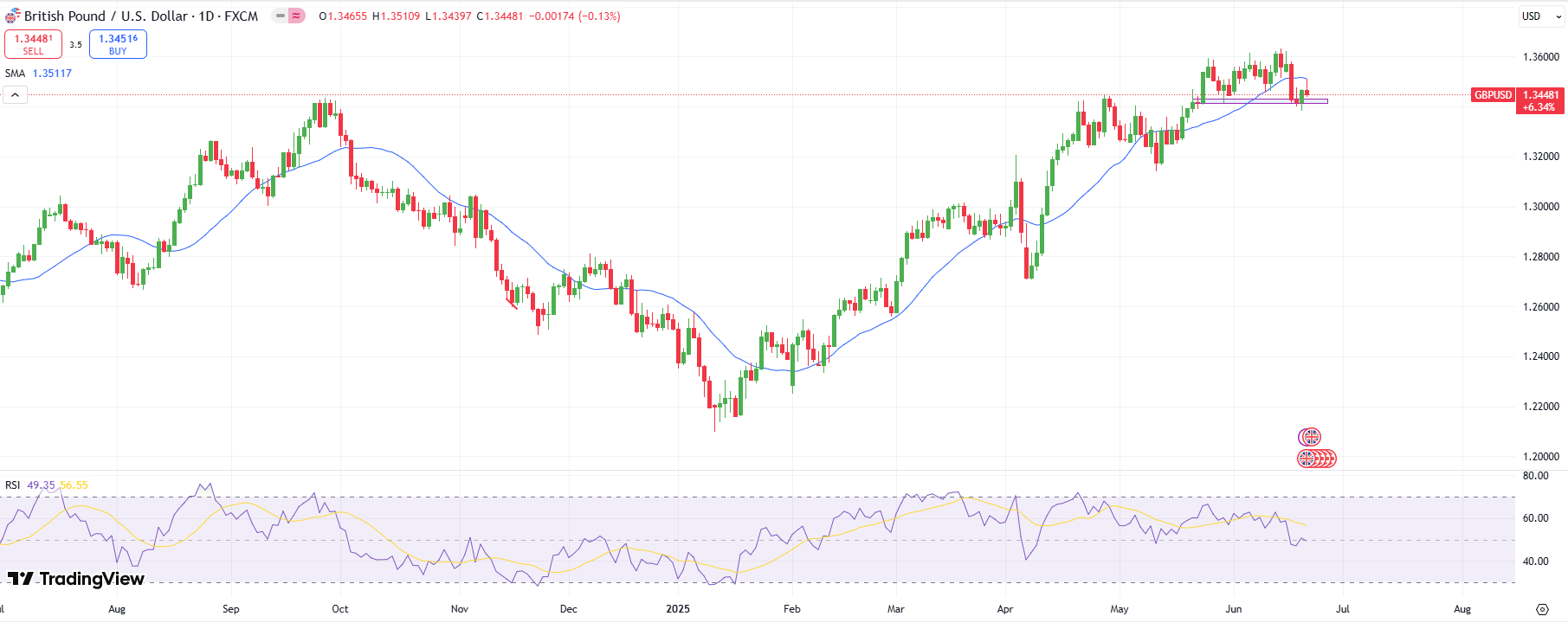Click the RSI 80.00 scale label
1568x629 pixels.
click(x=1536, y=476)
